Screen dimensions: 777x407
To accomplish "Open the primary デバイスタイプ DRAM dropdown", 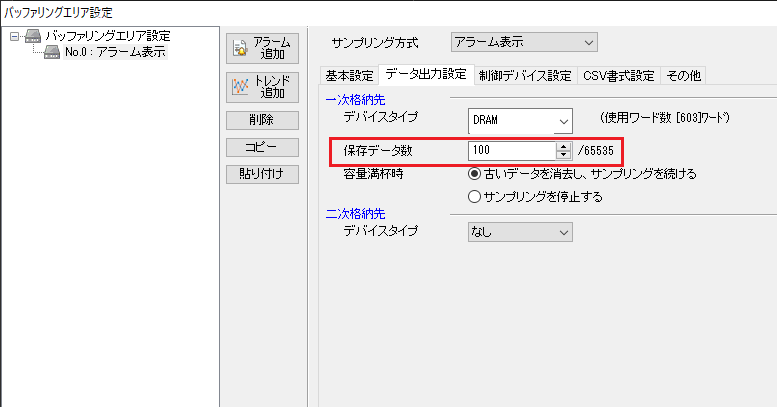I will 521,120.
